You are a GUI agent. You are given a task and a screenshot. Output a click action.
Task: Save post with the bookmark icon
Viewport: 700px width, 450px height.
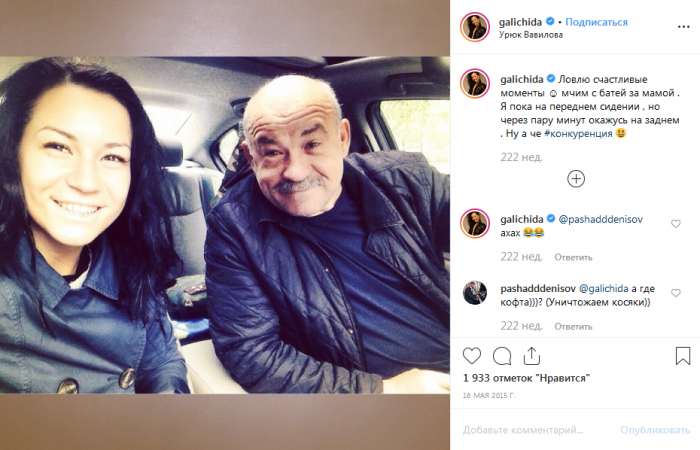(683, 356)
